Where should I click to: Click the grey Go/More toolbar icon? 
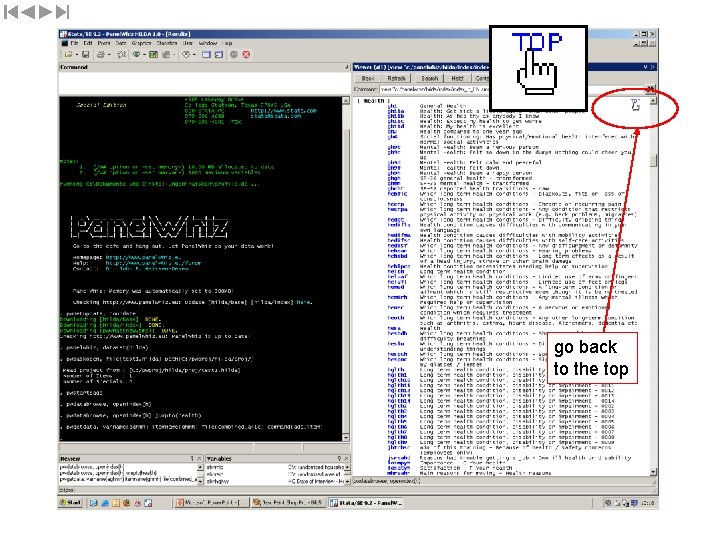click(234, 55)
